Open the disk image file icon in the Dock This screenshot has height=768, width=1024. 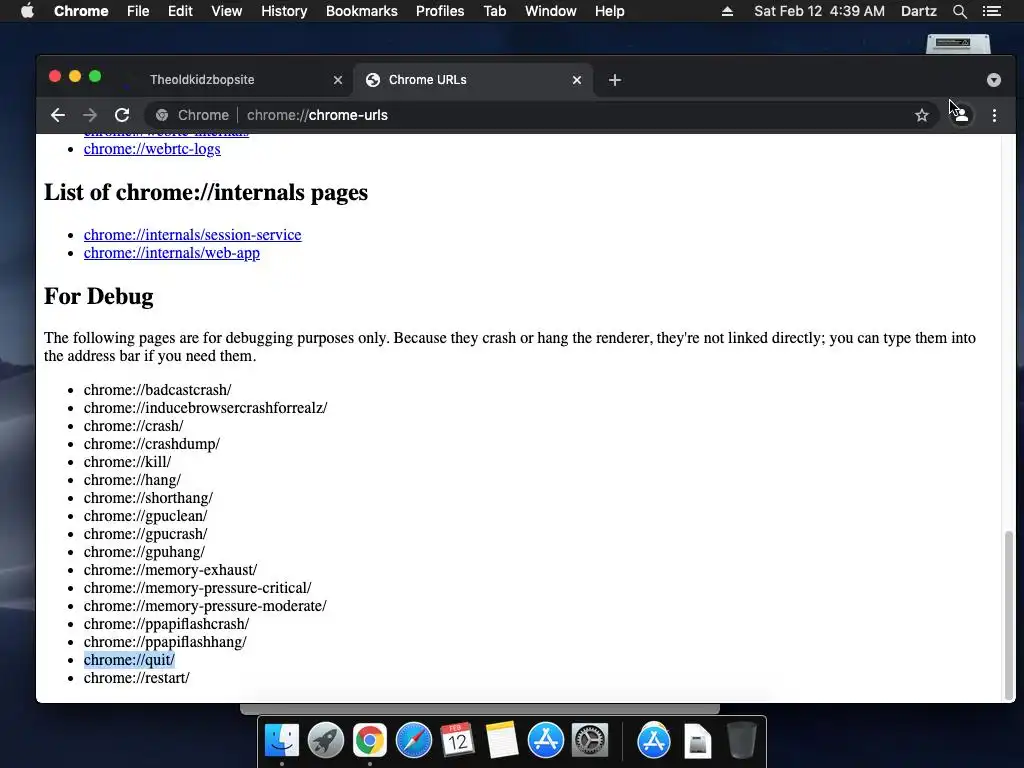tap(697, 741)
